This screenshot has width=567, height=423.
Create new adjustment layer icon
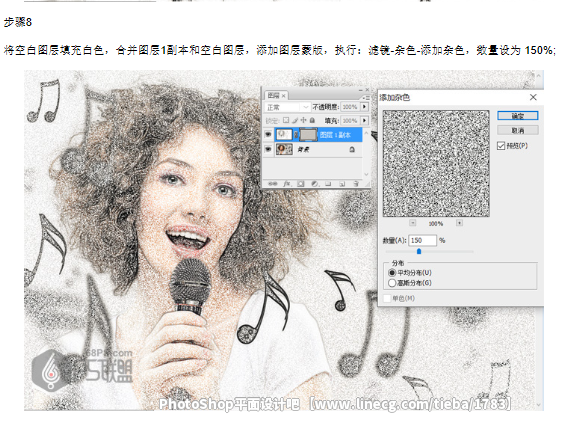315,184
